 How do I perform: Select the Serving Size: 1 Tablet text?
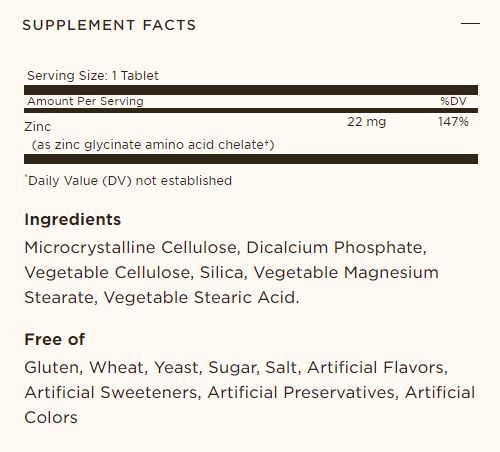pyautogui.click(x=93, y=76)
